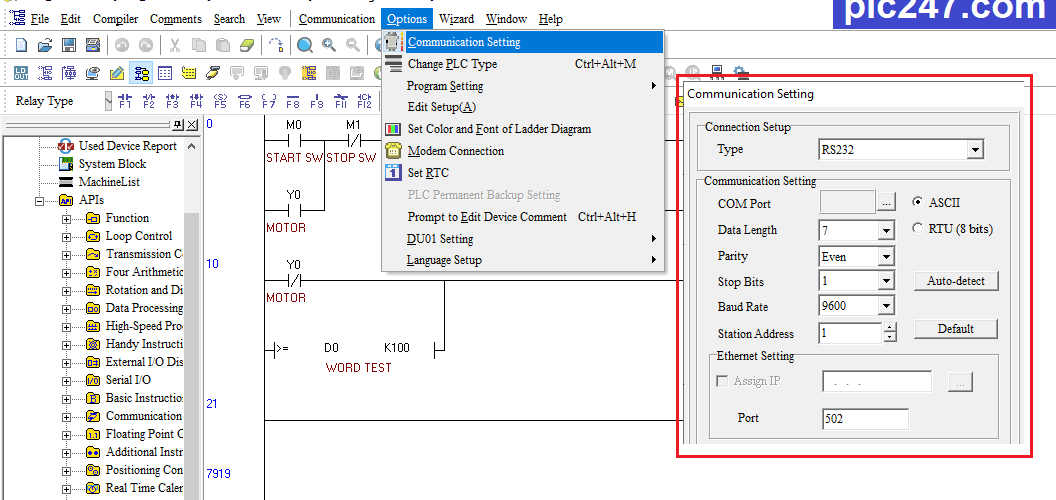Screen dimensions: 1056x500
Task: Insert rising-edge contact F3
Action: point(172,101)
